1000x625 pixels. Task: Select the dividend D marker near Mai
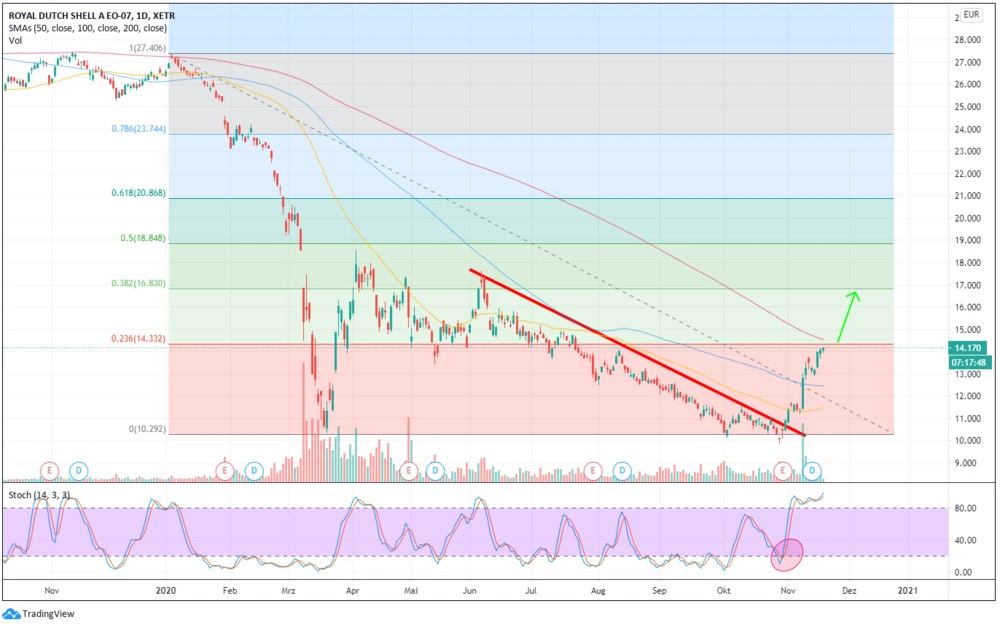pos(435,471)
